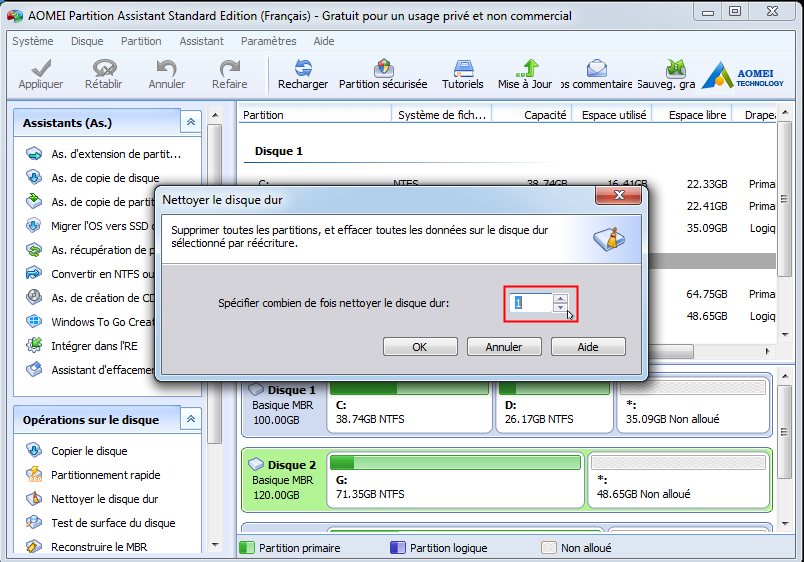Click Annuler in the wipe dialog
Viewport: 804px width, 562px height.
pyautogui.click(x=504, y=347)
